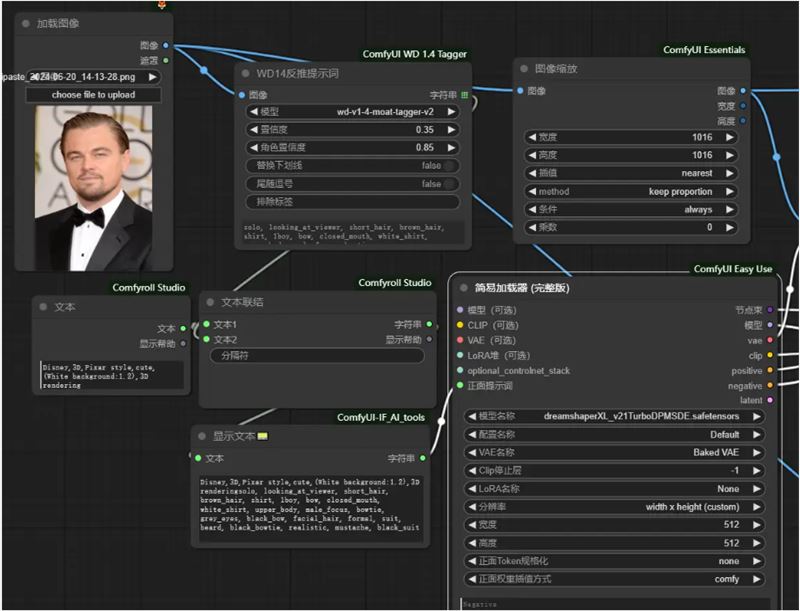The height and width of the screenshot is (611, 800).
Task: Open 配置名称 Default selector
Action: pos(614,435)
